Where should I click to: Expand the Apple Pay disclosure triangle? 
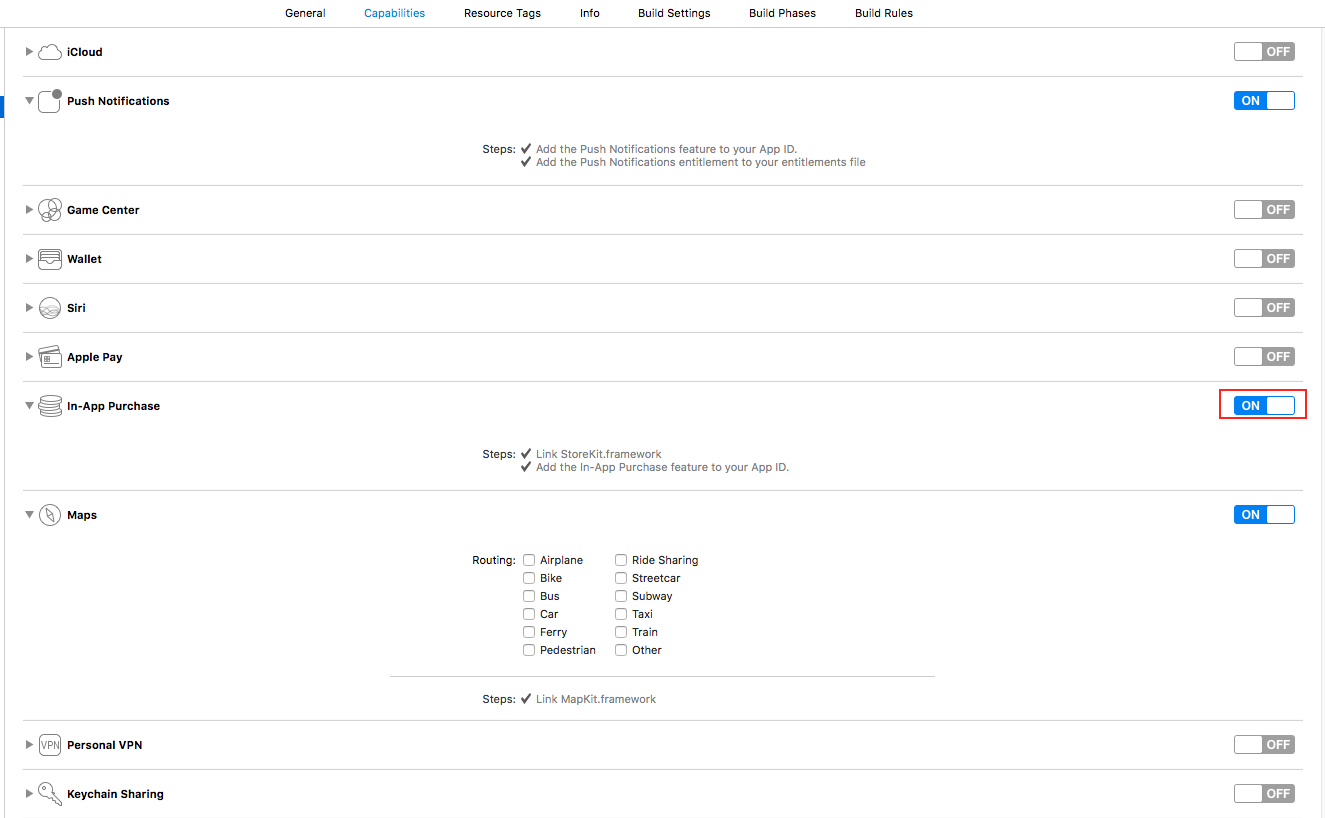click(29, 357)
